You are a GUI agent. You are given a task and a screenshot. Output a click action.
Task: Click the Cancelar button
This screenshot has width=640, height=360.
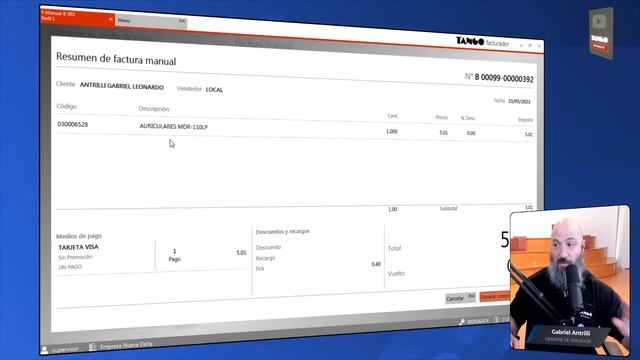click(460, 298)
